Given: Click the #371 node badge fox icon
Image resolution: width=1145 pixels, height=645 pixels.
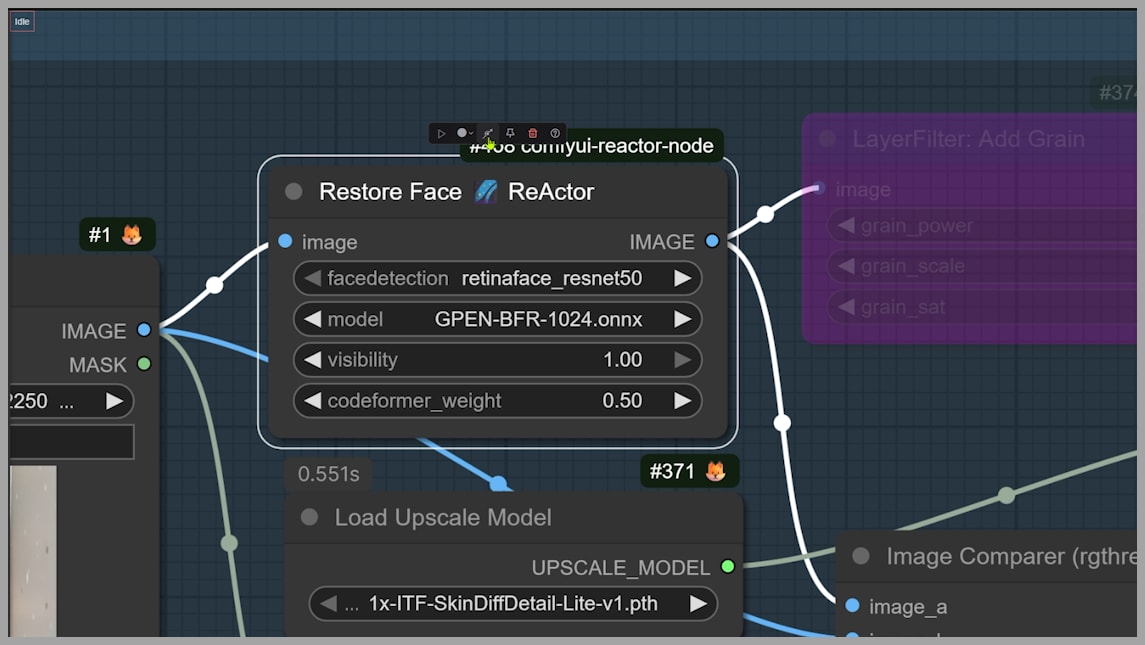Looking at the screenshot, I should click(715, 471).
